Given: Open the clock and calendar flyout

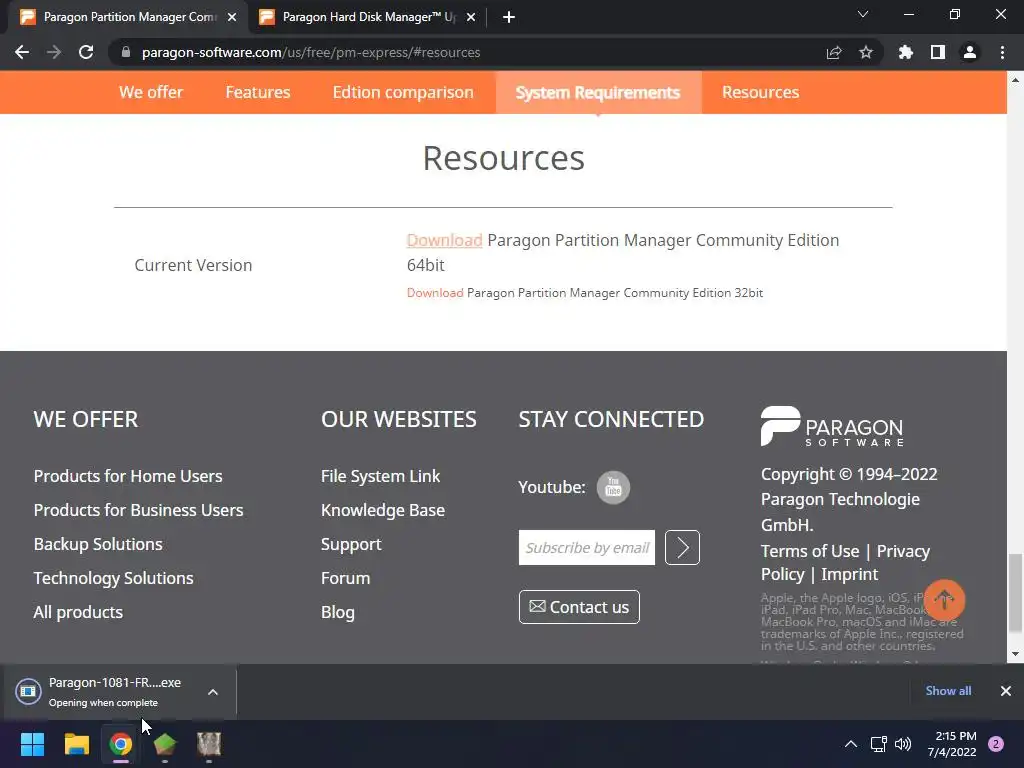Looking at the screenshot, I should click(952, 744).
